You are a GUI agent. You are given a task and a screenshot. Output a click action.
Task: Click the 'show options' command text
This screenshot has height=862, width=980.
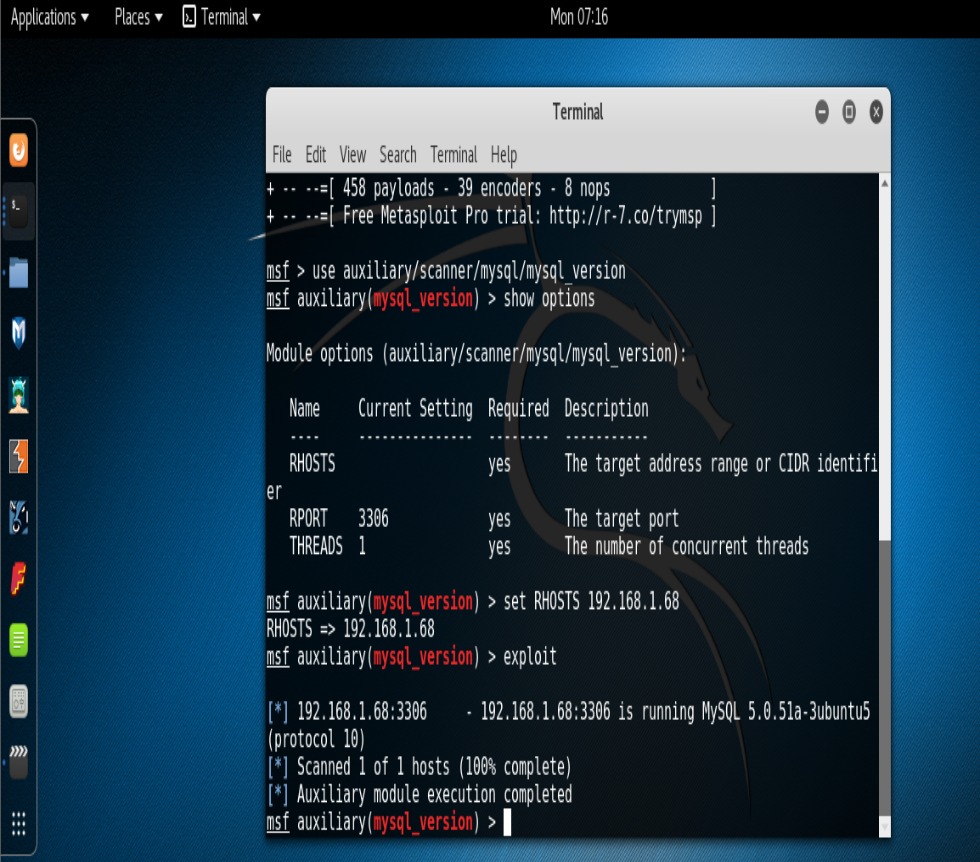[x=549, y=299]
